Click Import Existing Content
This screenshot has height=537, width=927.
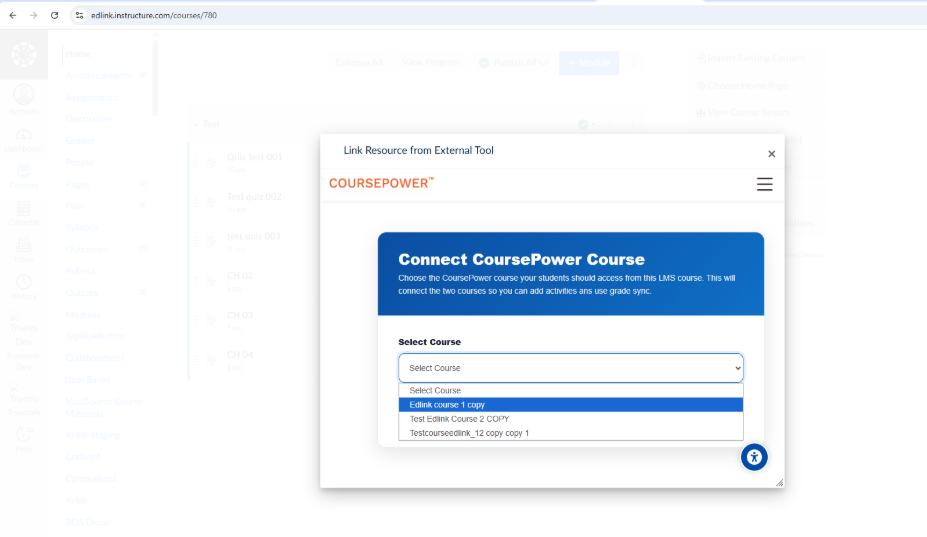(750, 59)
